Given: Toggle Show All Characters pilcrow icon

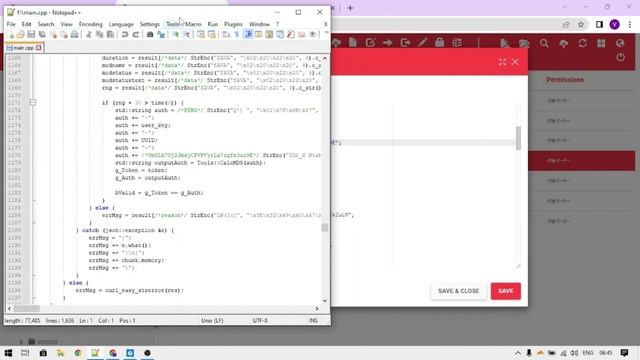Looking at the screenshot, I should 237,35.
